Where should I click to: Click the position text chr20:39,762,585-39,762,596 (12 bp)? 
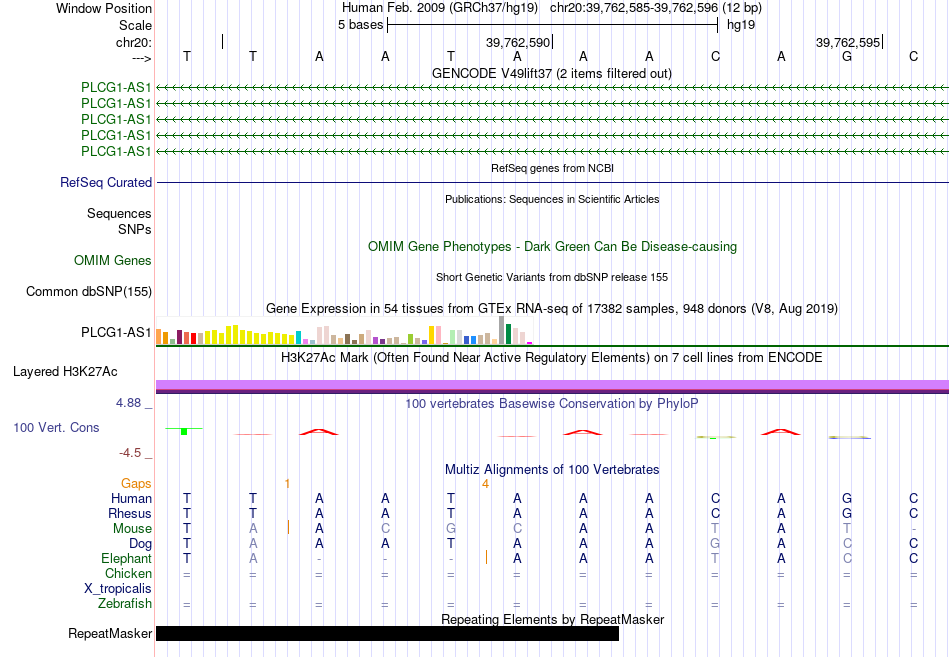pos(656,8)
